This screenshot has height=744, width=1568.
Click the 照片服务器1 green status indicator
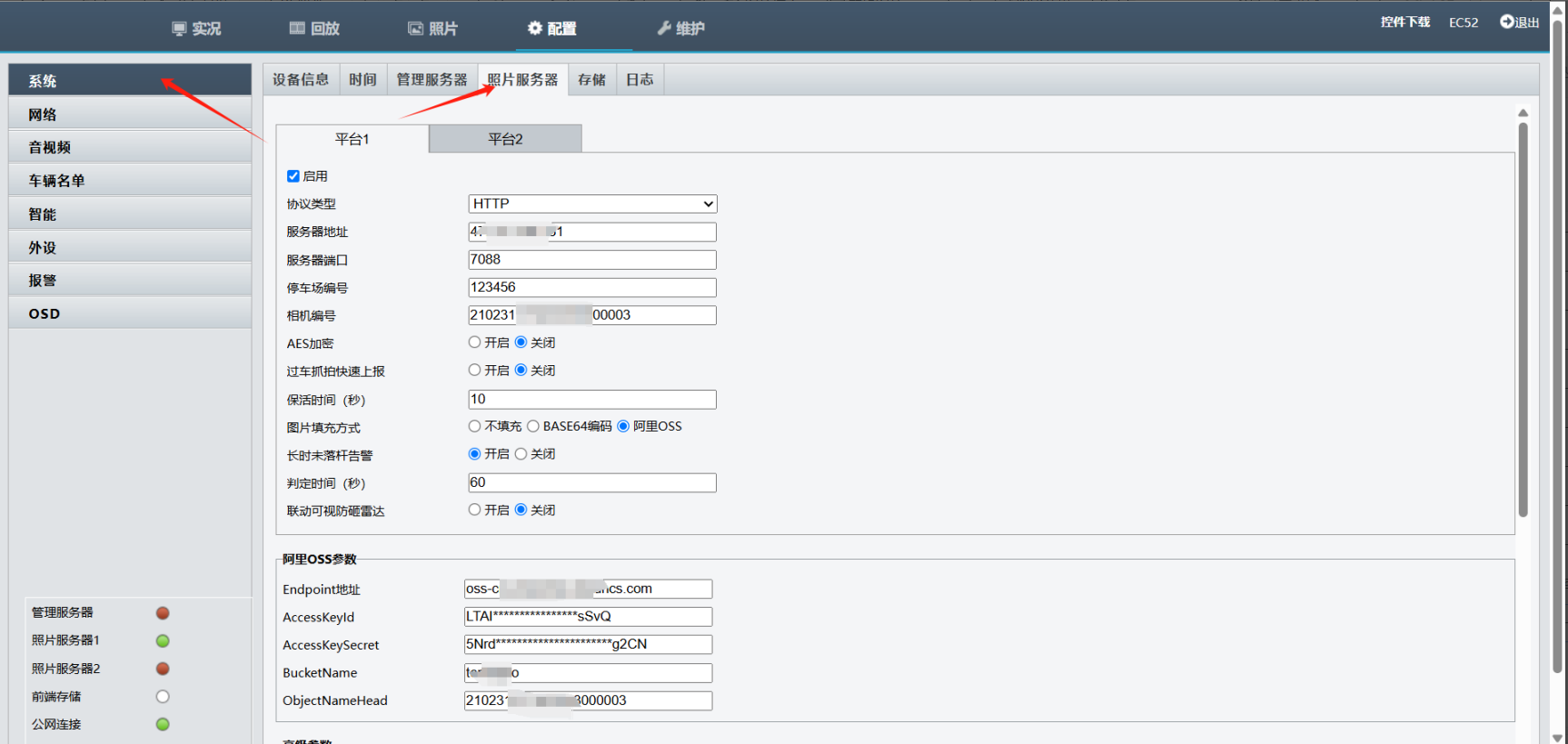click(163, 641)
